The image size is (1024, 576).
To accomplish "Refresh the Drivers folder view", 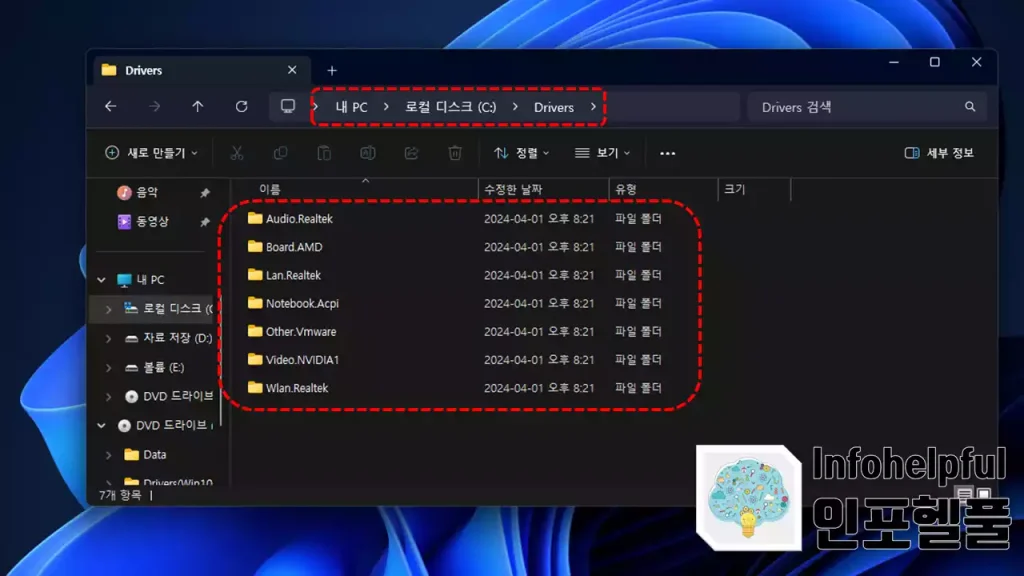I will click(242, 106).
